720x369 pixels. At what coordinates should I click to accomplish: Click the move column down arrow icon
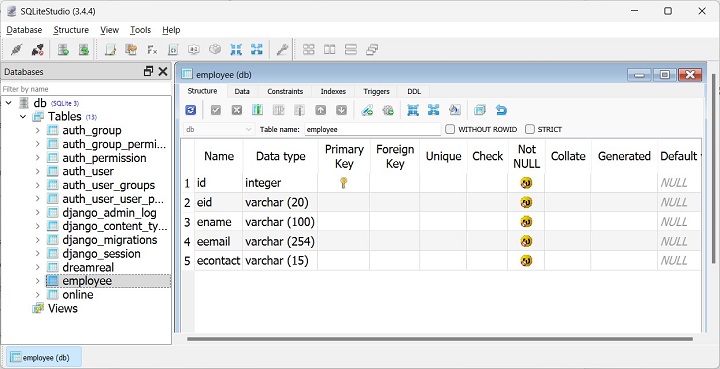coord(341,110)
